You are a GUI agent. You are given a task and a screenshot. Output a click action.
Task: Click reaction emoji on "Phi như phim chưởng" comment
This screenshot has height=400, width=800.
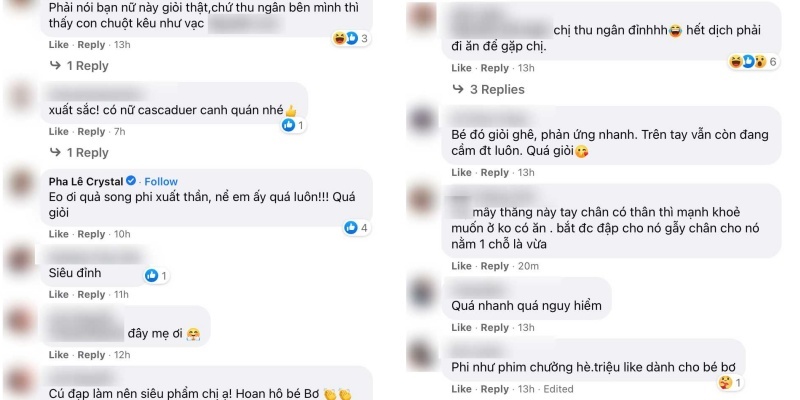tap(724, 382)
